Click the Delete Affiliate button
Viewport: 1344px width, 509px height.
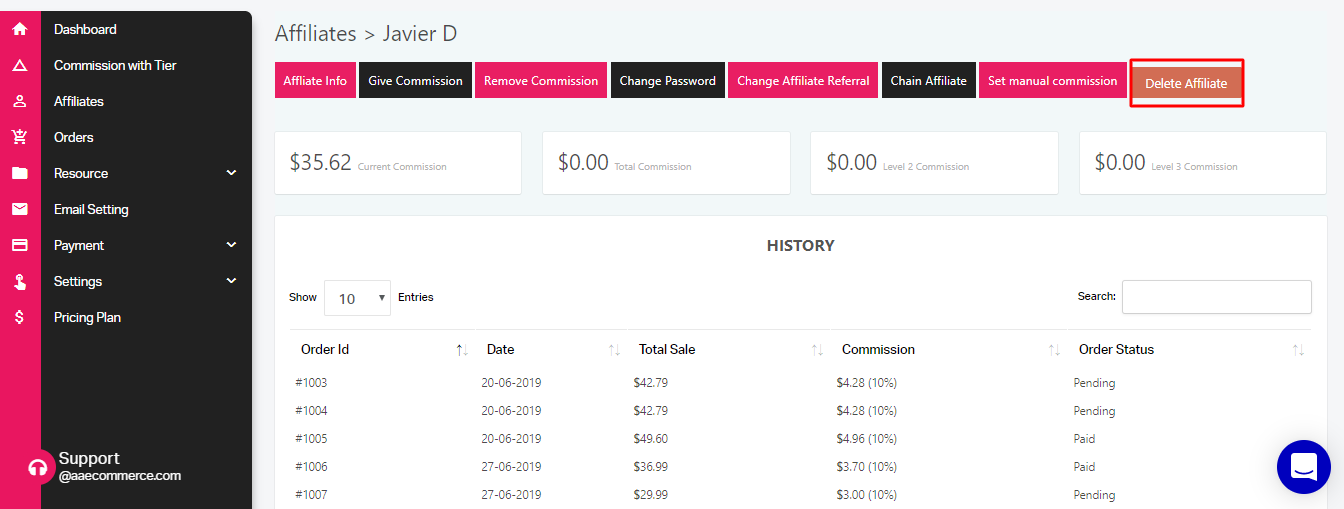coord(1186,83)
